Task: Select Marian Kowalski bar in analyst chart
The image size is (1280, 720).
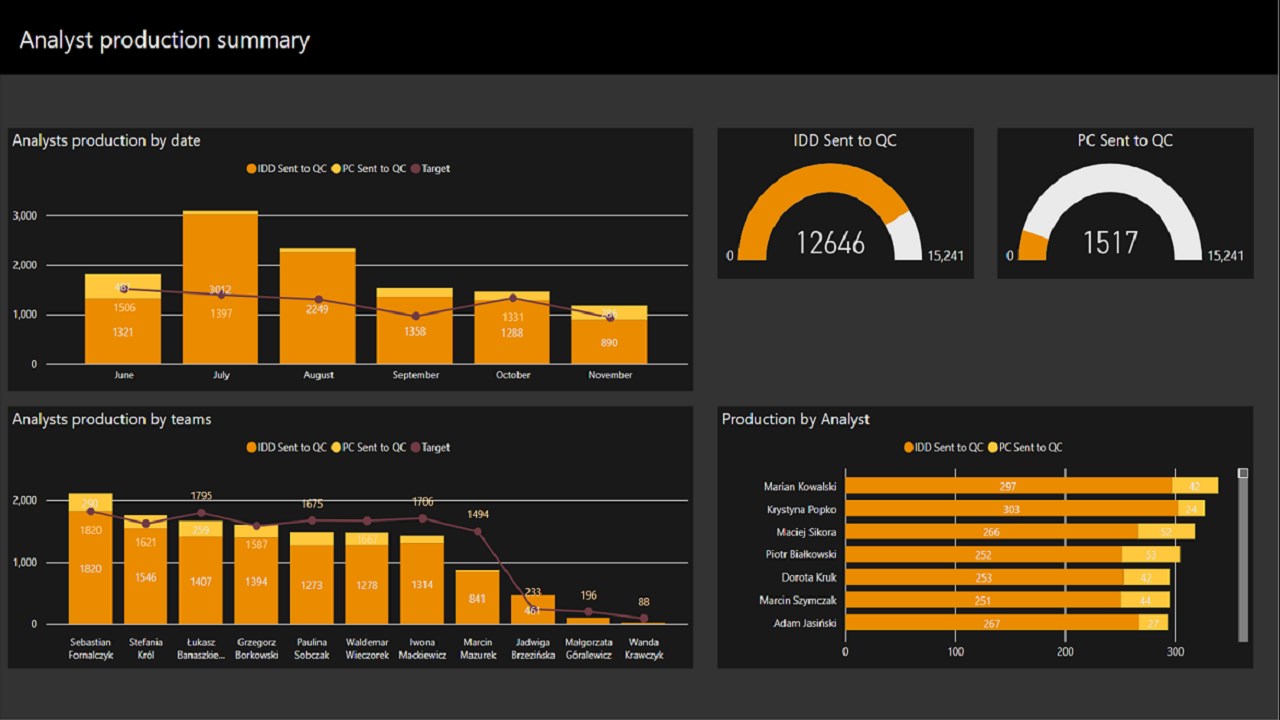Action: pos(1031,486)
